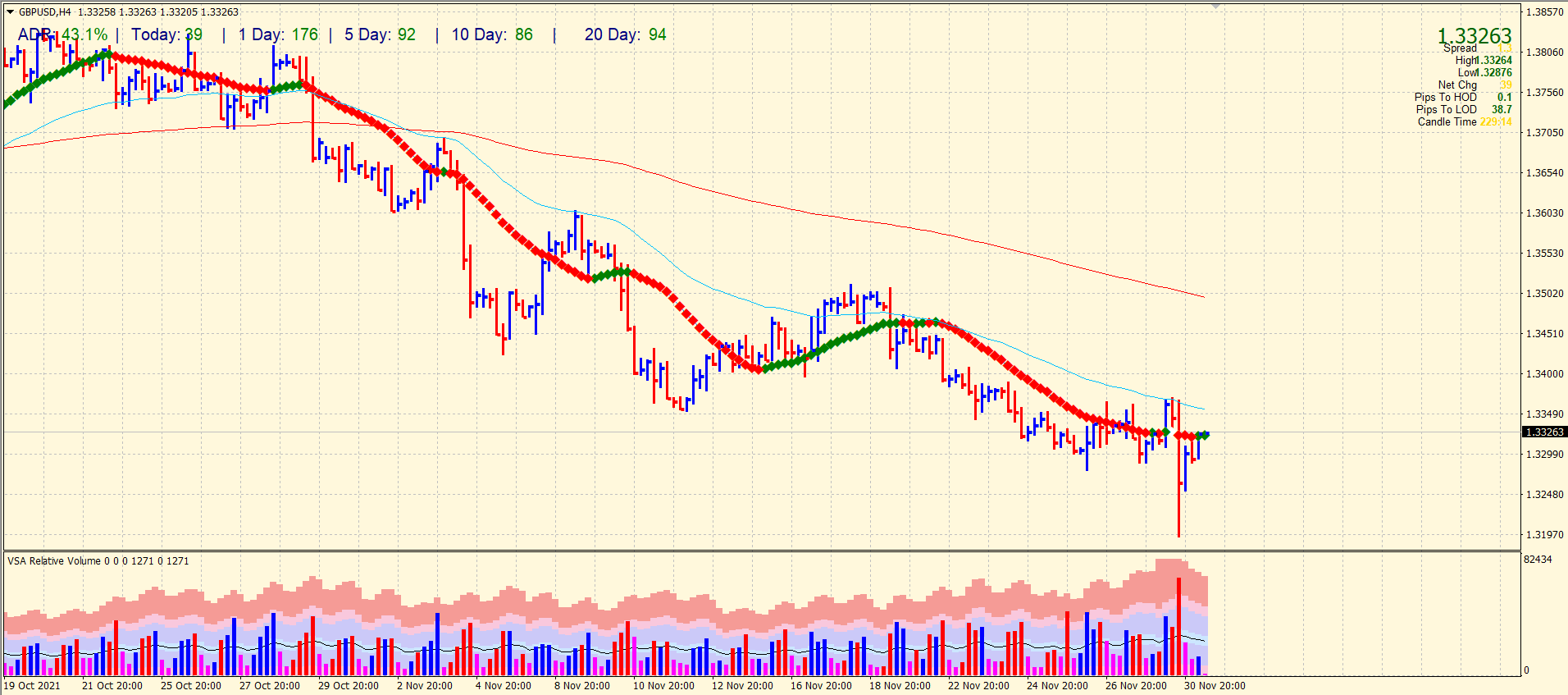This screenshot has height=695, width=1568.
Task: Click the 1.34510 price axis label
Action: point(1544,334)
